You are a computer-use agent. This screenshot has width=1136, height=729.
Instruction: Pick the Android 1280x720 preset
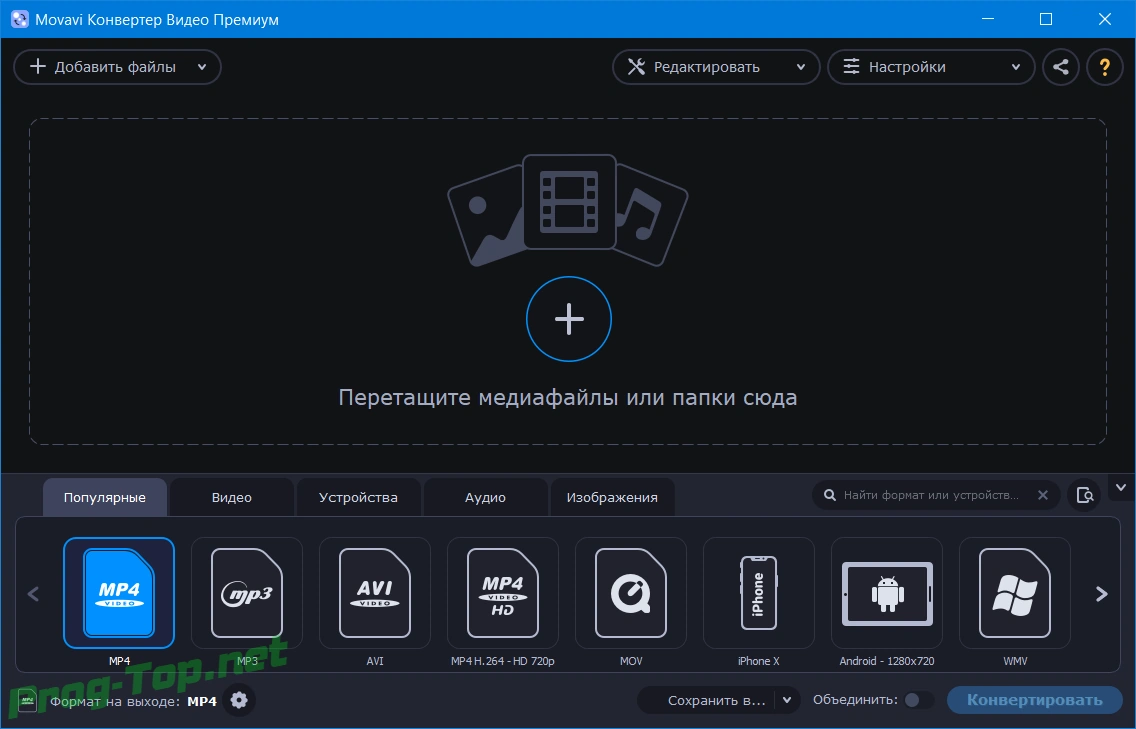[887, 593]
